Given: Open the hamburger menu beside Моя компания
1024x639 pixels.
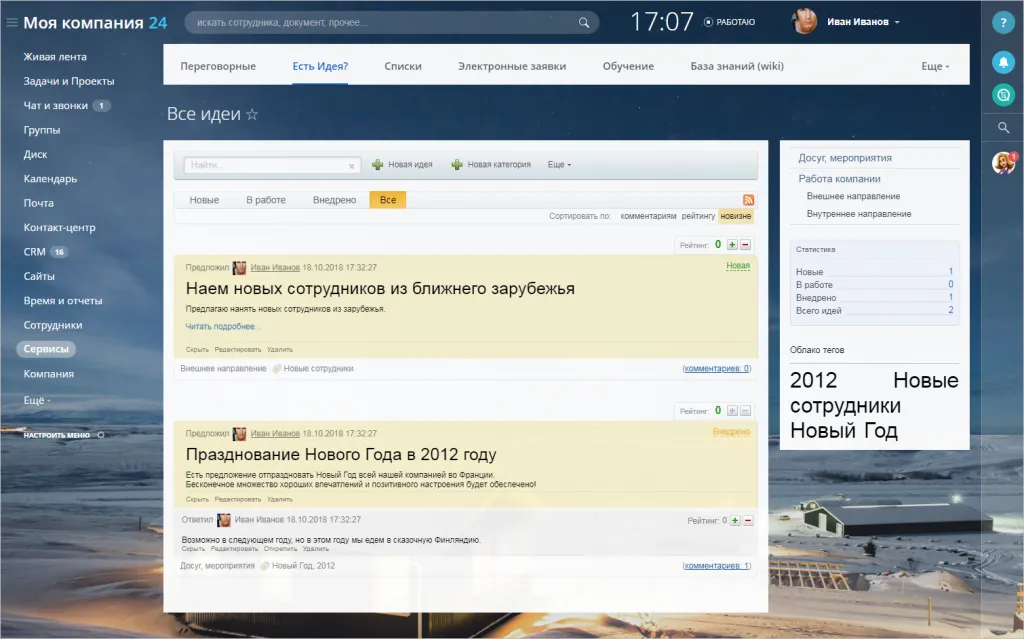Looking at the screenshot, I should 12,23.
